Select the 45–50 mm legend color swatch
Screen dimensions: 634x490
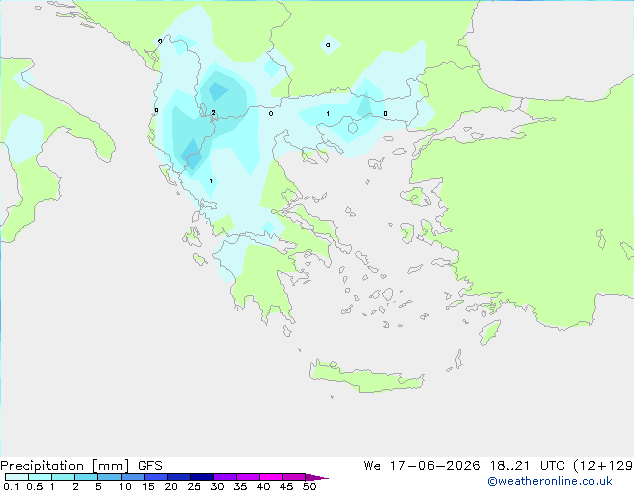294,477
